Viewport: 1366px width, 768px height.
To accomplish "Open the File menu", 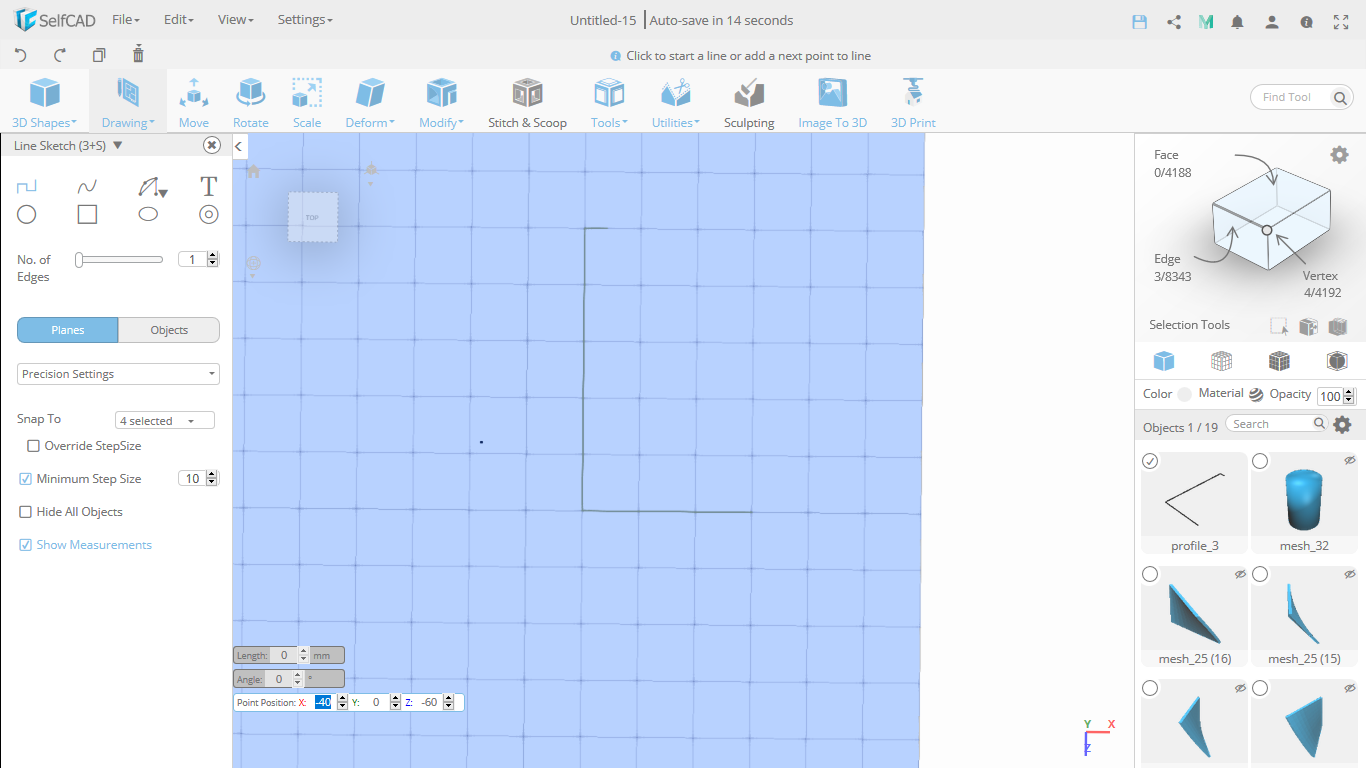I will 126,20.
